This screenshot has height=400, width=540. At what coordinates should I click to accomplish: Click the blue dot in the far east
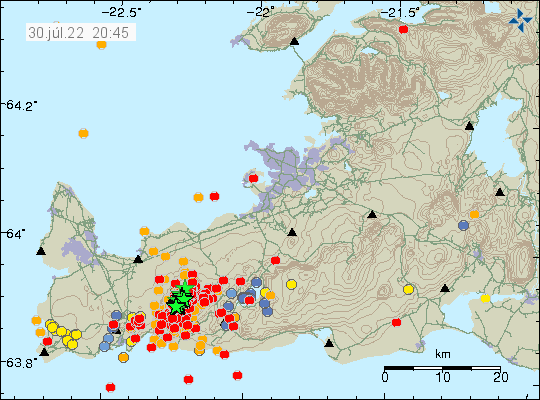464,226
